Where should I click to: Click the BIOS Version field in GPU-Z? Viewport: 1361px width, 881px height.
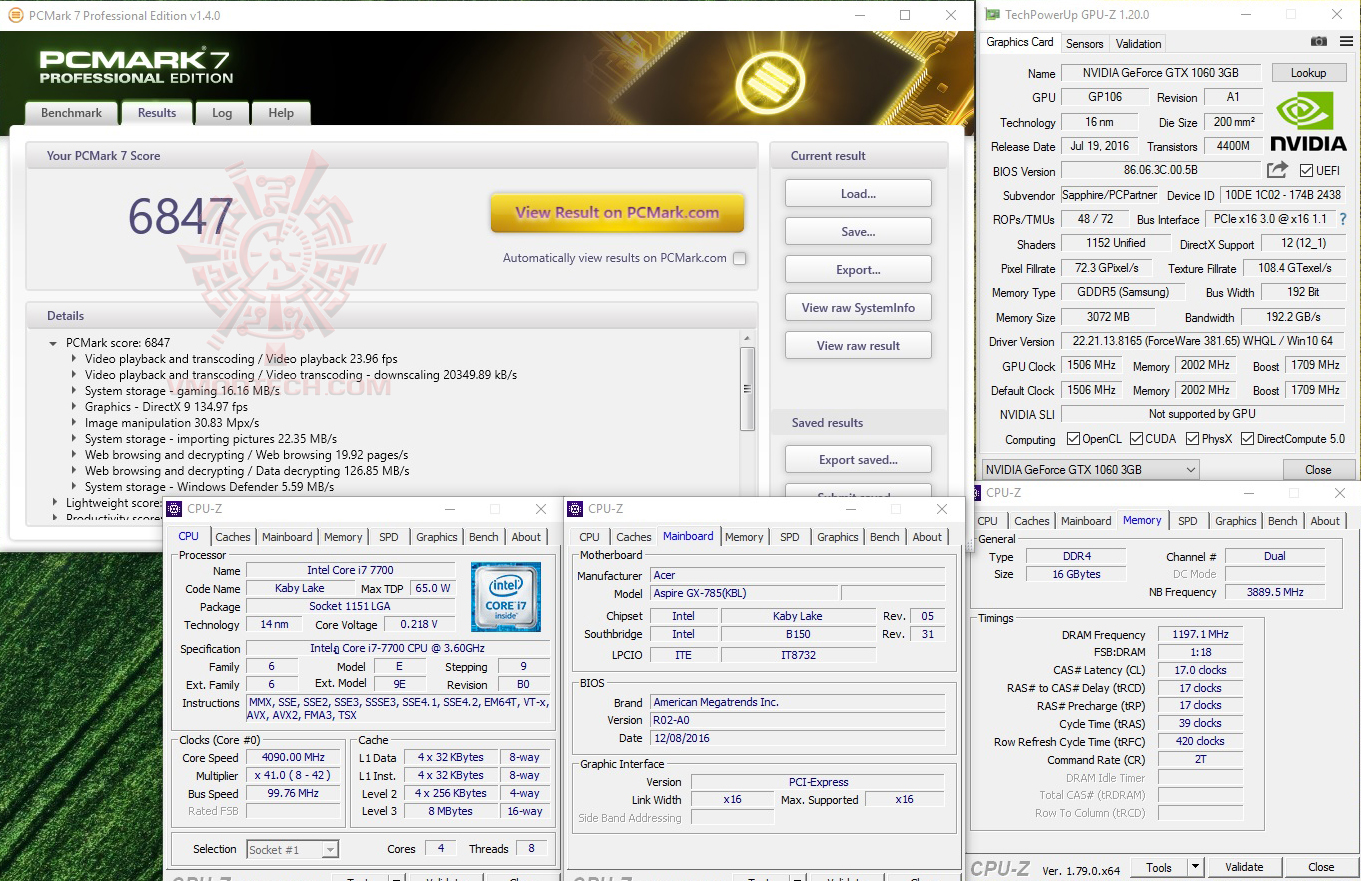tap(1160, 171)
